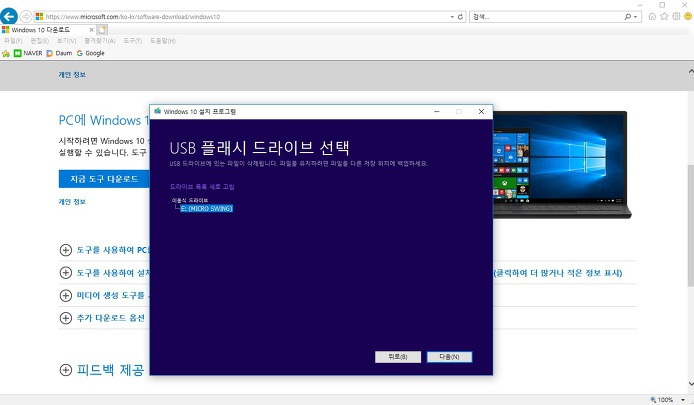Click the browser forward arrow button
Screen dimensions: 694x405
(x=26, y=16)
